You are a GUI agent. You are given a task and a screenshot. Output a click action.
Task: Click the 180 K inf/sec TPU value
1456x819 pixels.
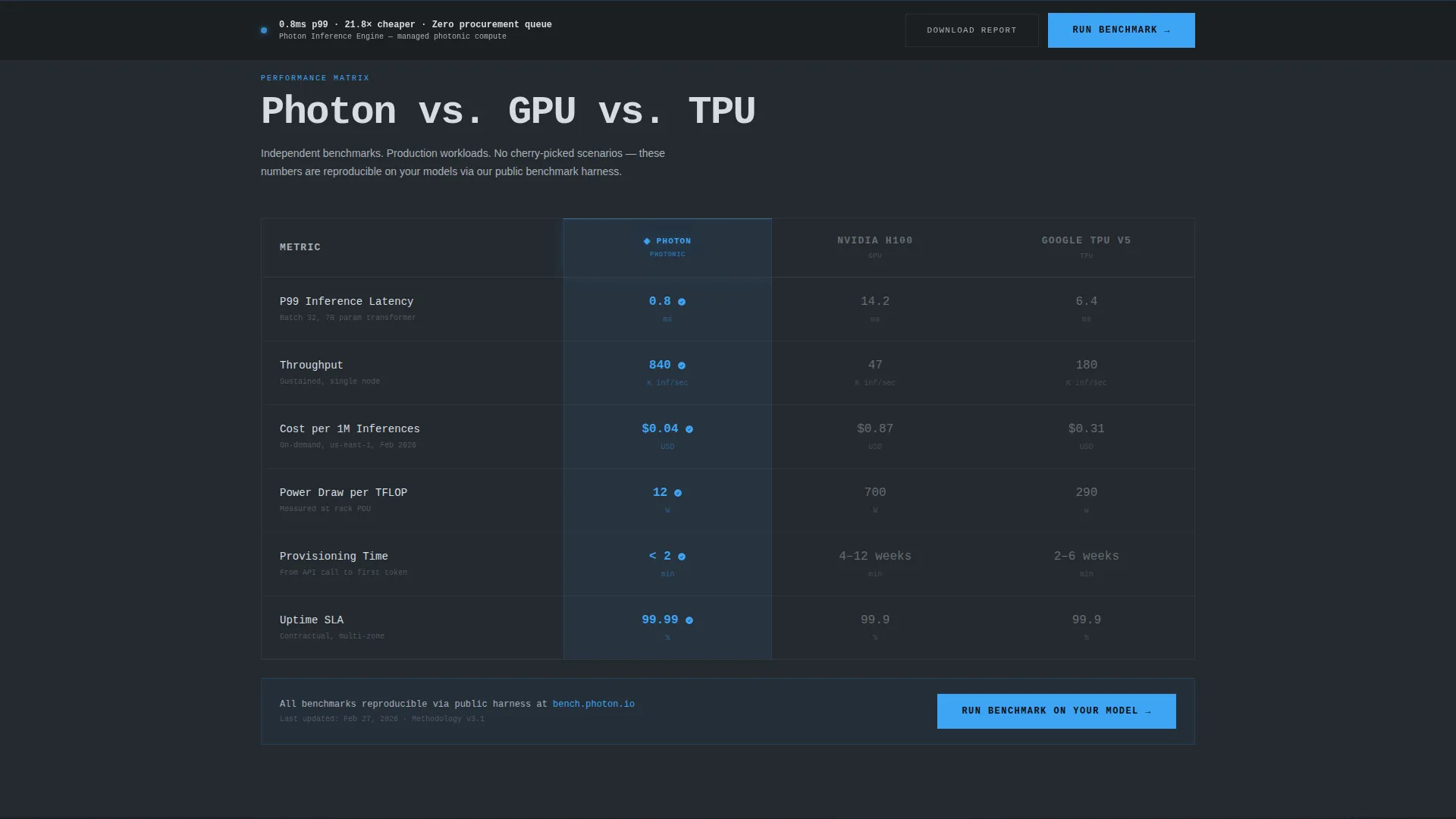(1086, 366)
